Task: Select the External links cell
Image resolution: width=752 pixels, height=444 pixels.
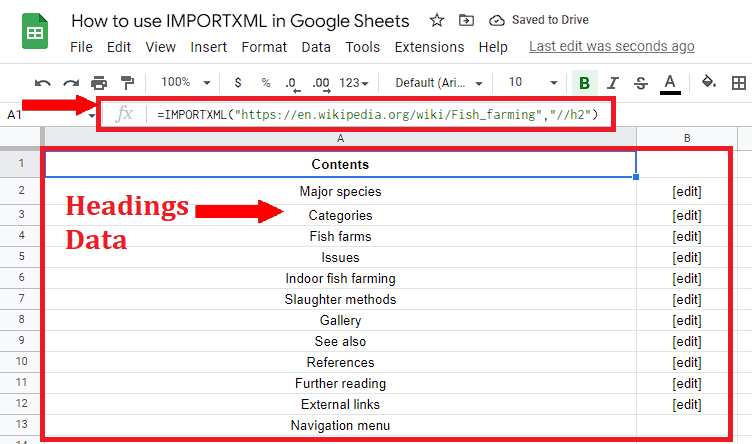Action: 340,405
